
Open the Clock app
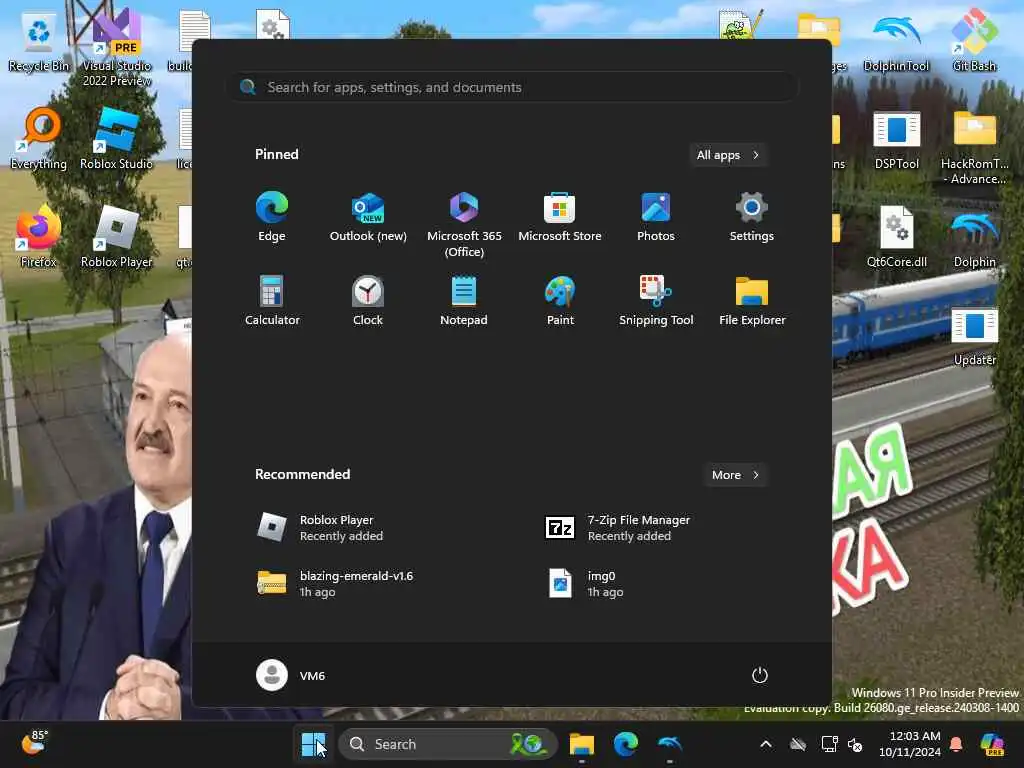click(368, 300)
